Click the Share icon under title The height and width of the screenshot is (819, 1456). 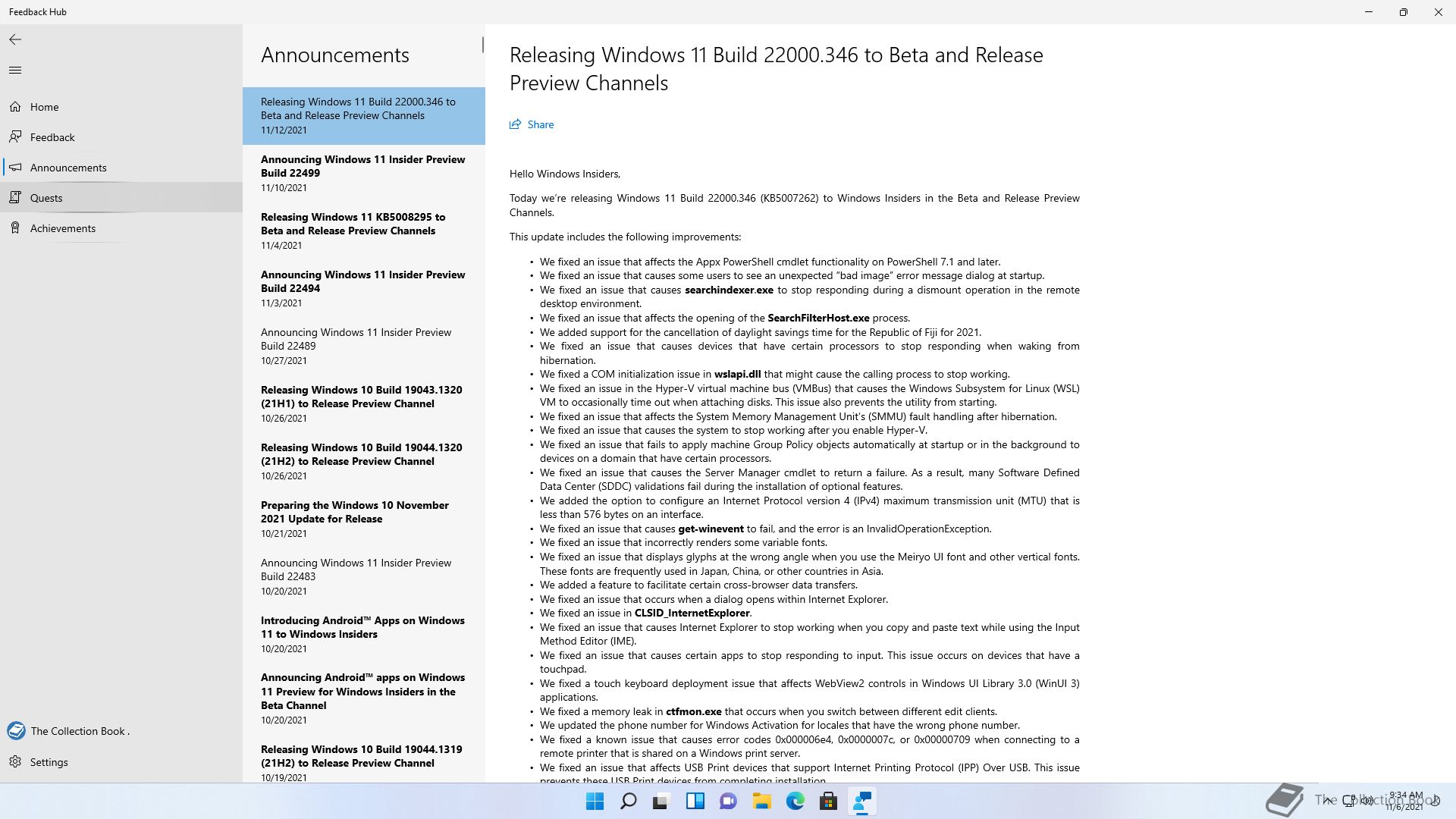(x=516, y=124)
